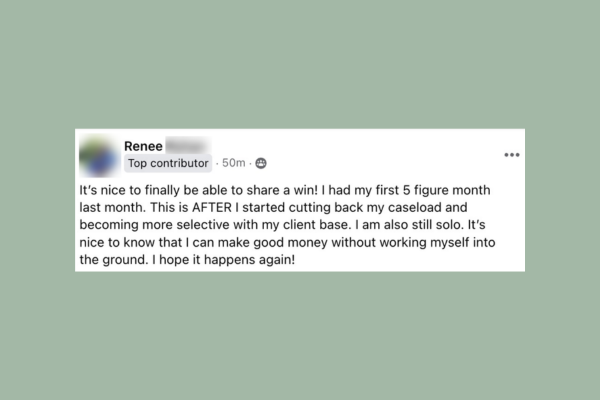The height and width of the screenshot is (400, 600).
Task: Open the profile via the name Renee
Action: click(142, 146)
